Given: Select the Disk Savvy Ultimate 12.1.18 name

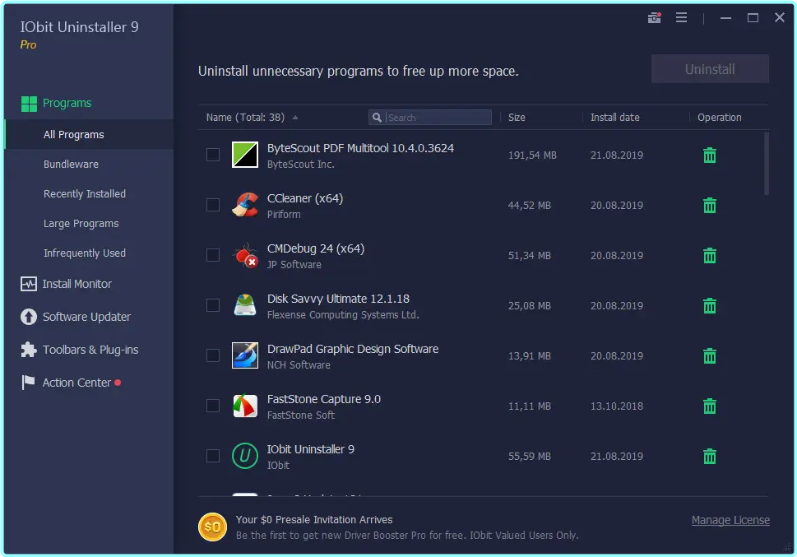Looking at the screenshot, I should [x=338, y=299].
